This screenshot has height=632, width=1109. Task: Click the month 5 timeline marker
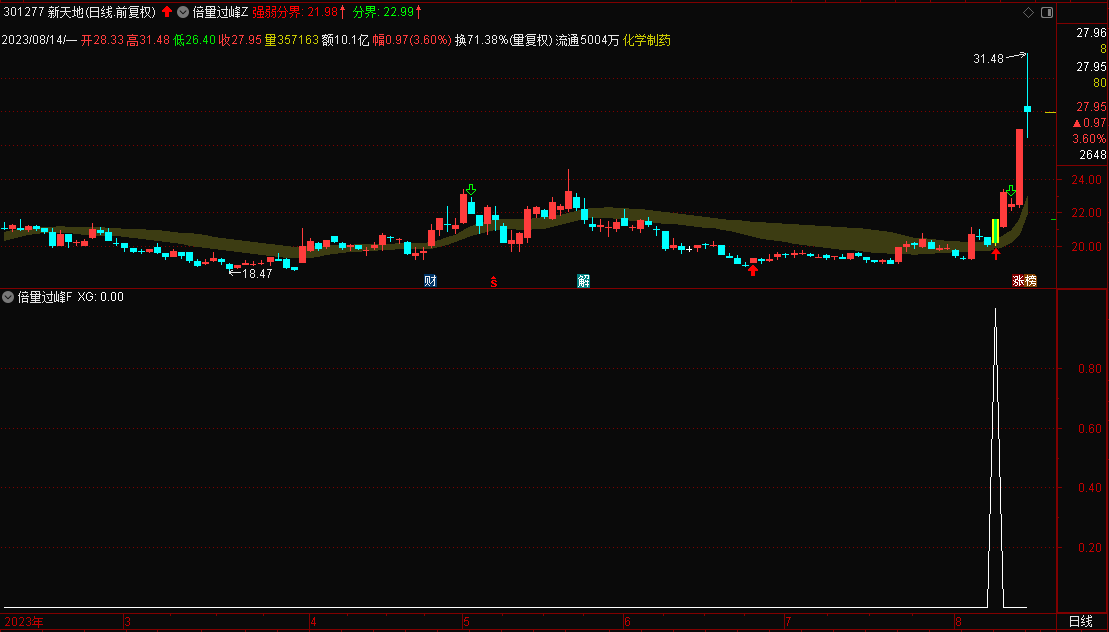[466, 622]
